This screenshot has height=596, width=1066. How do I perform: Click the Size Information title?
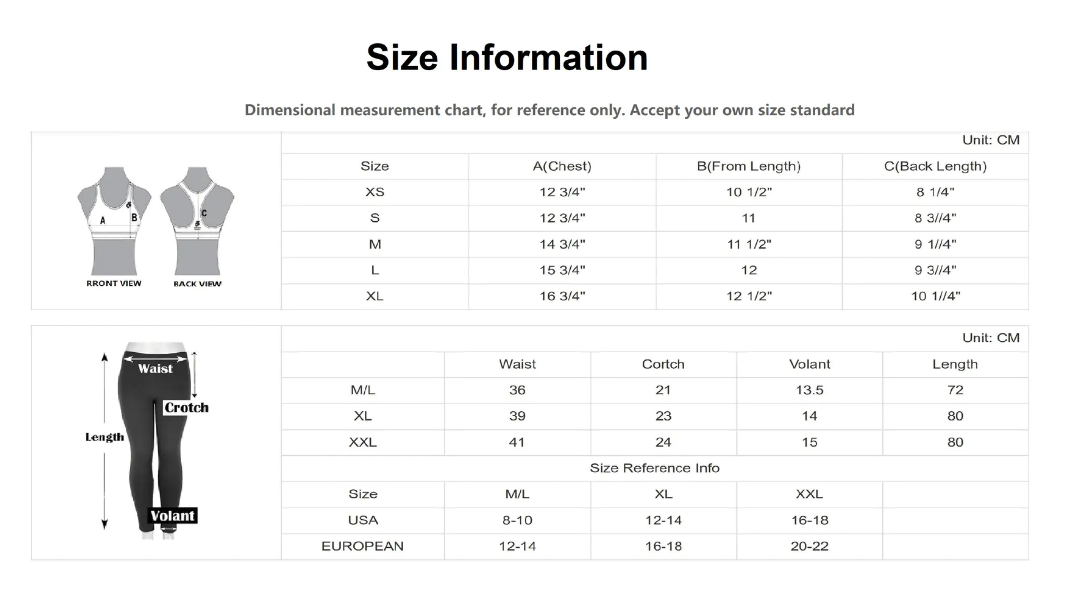point(507,57)
